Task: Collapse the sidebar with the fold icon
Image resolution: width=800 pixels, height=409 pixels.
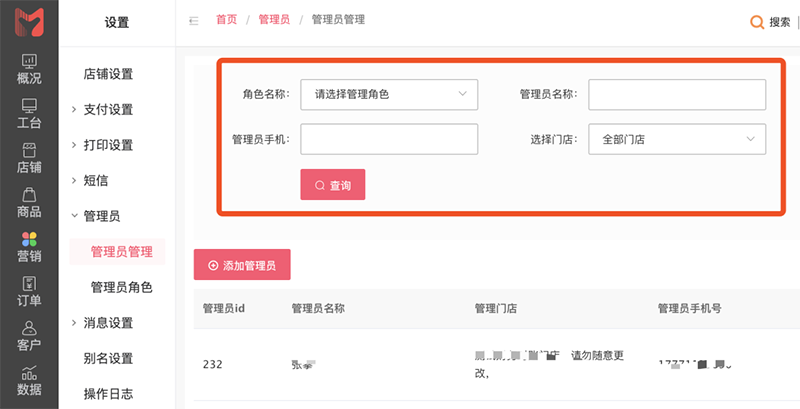Action: (x=193, y=20)
